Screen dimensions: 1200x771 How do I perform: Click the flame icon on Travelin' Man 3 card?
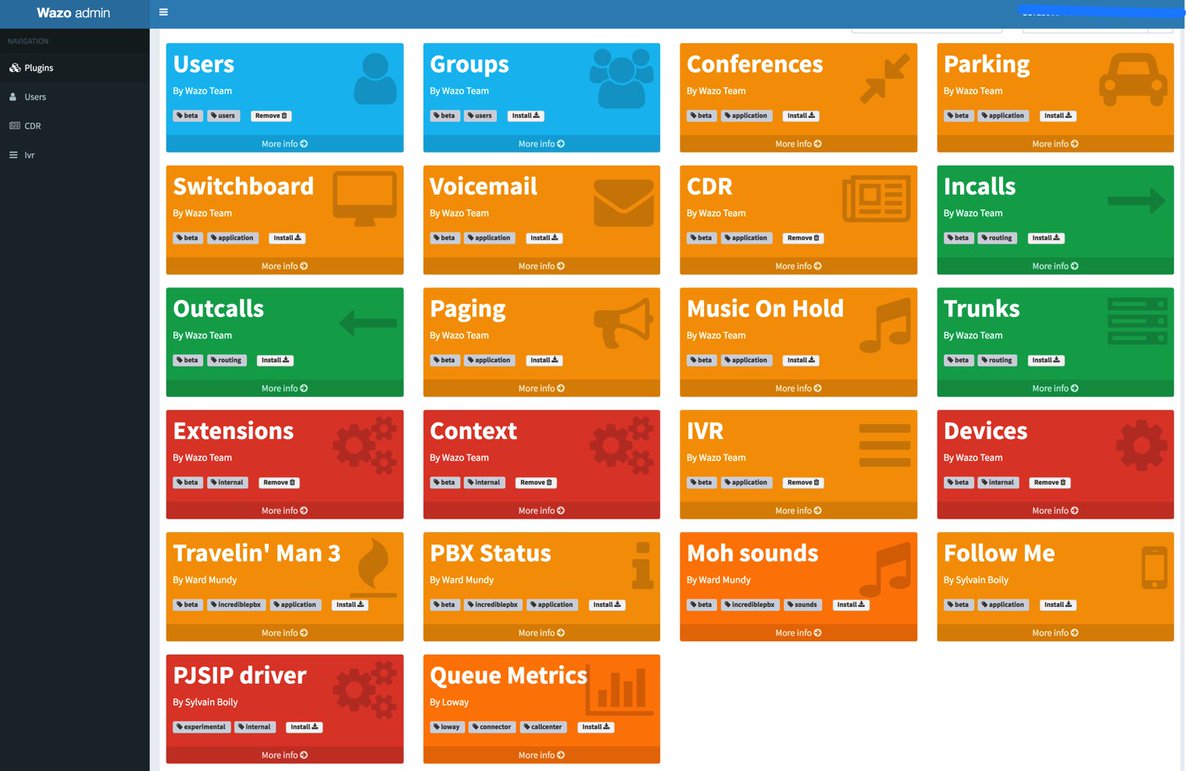pyautogui.click(x=372, y=568)
